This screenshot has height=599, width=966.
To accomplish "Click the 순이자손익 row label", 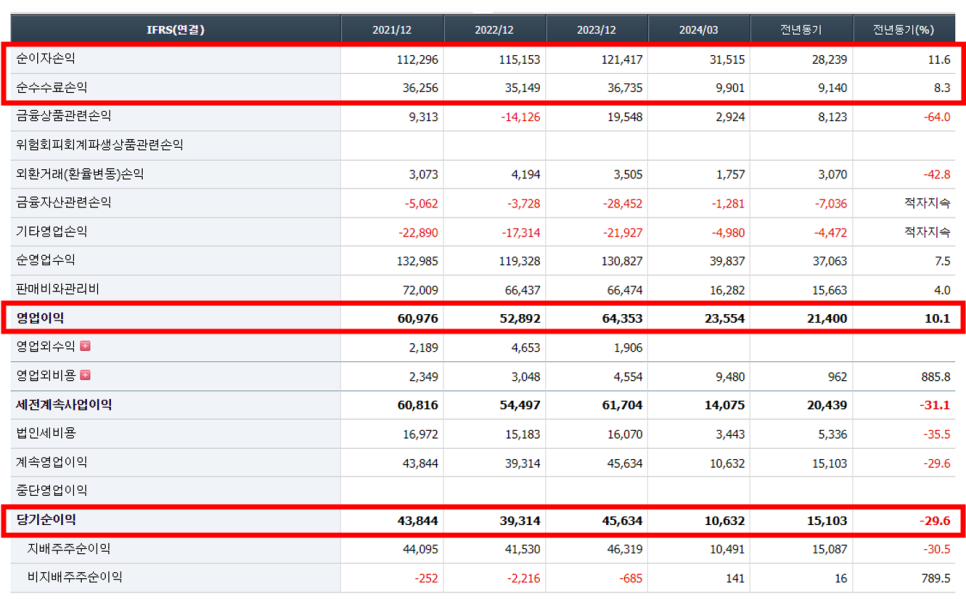I will [46, 59].
